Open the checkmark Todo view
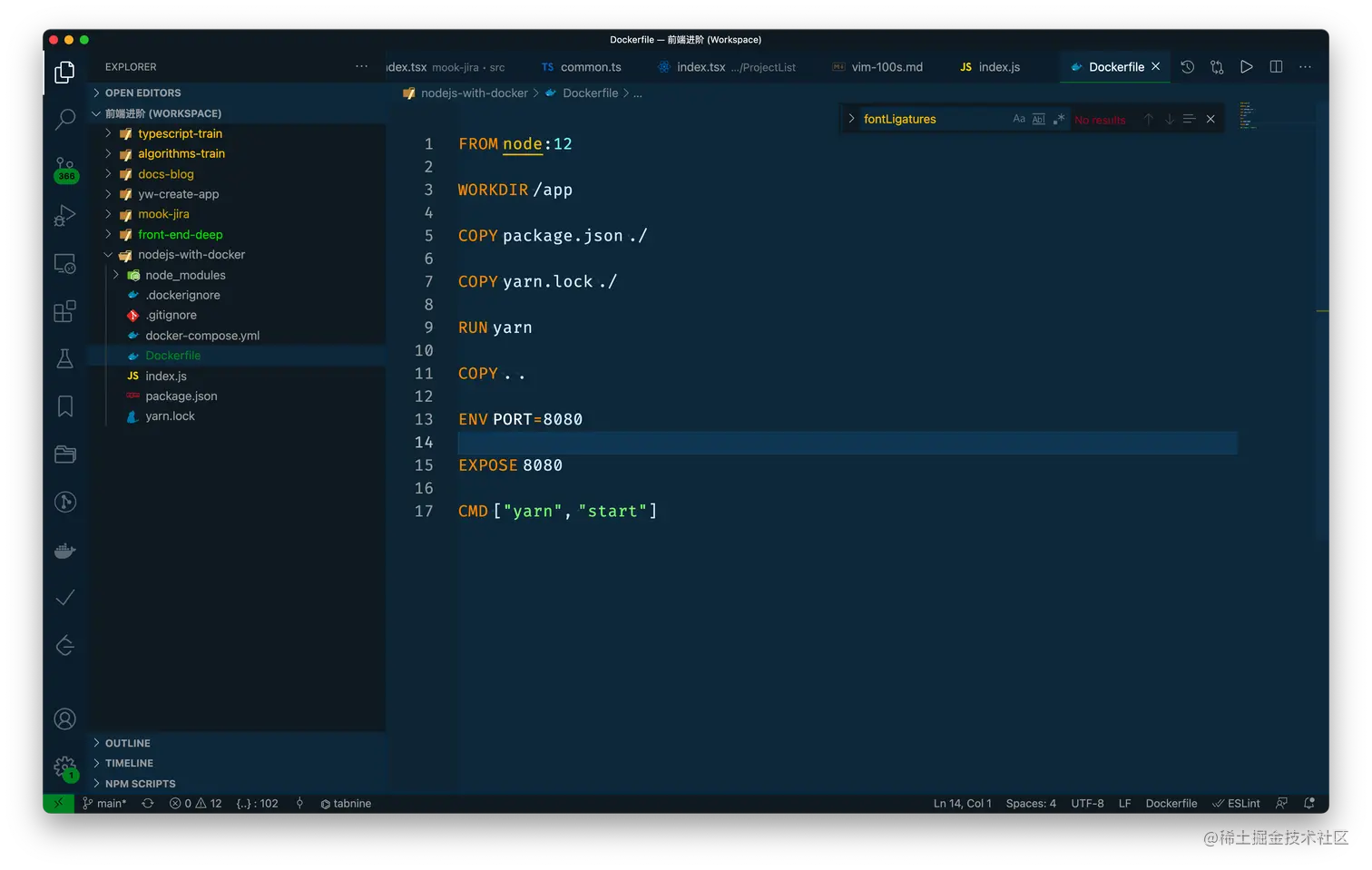This screenshot has height=870, width=1372. tap(64, 597)
